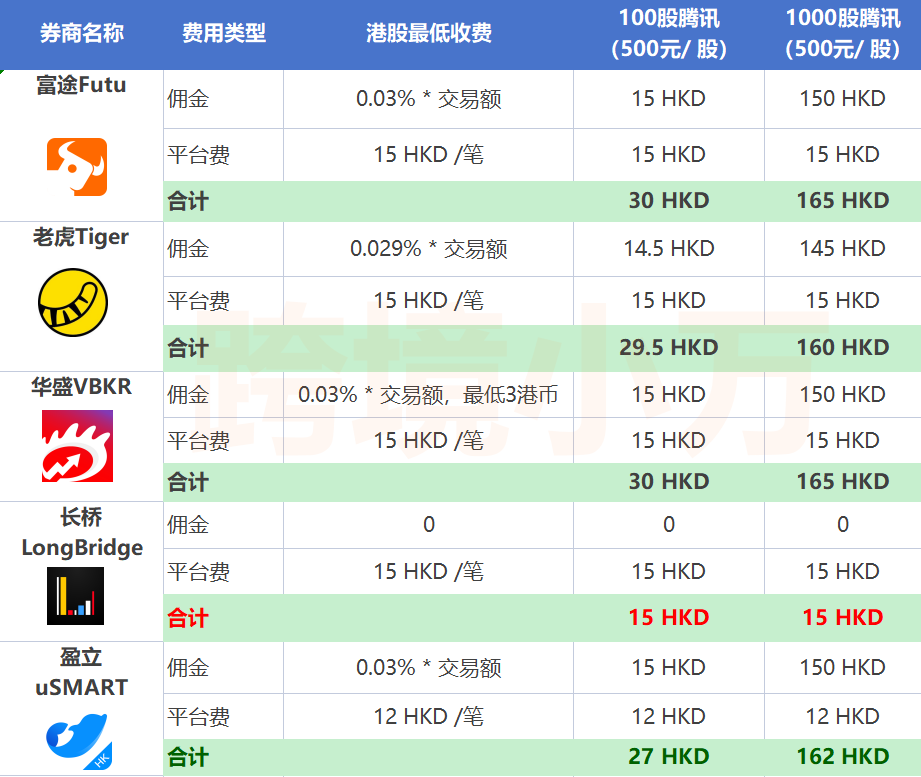Select the 合计 label in Futu's section
Viewport: 921px width, 777px height.
click(188, 201)
